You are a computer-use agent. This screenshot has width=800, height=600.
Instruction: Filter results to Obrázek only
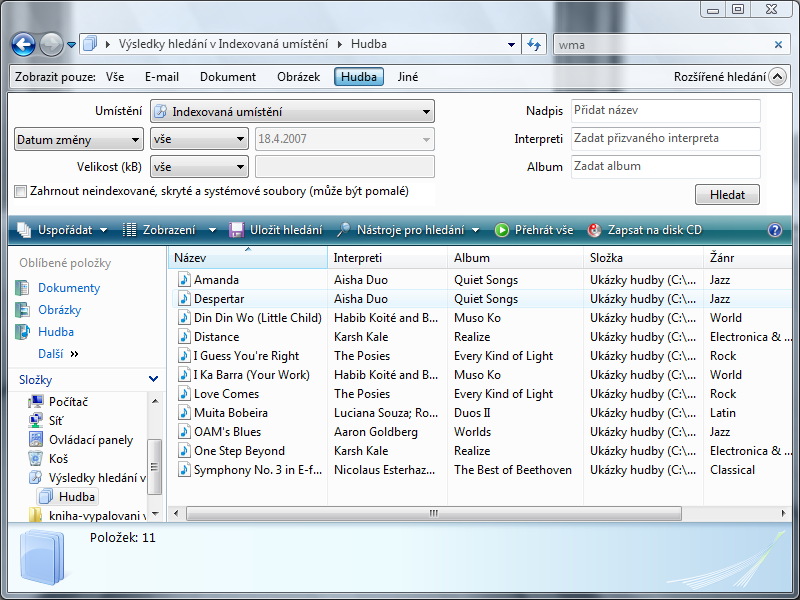point(298,77)
